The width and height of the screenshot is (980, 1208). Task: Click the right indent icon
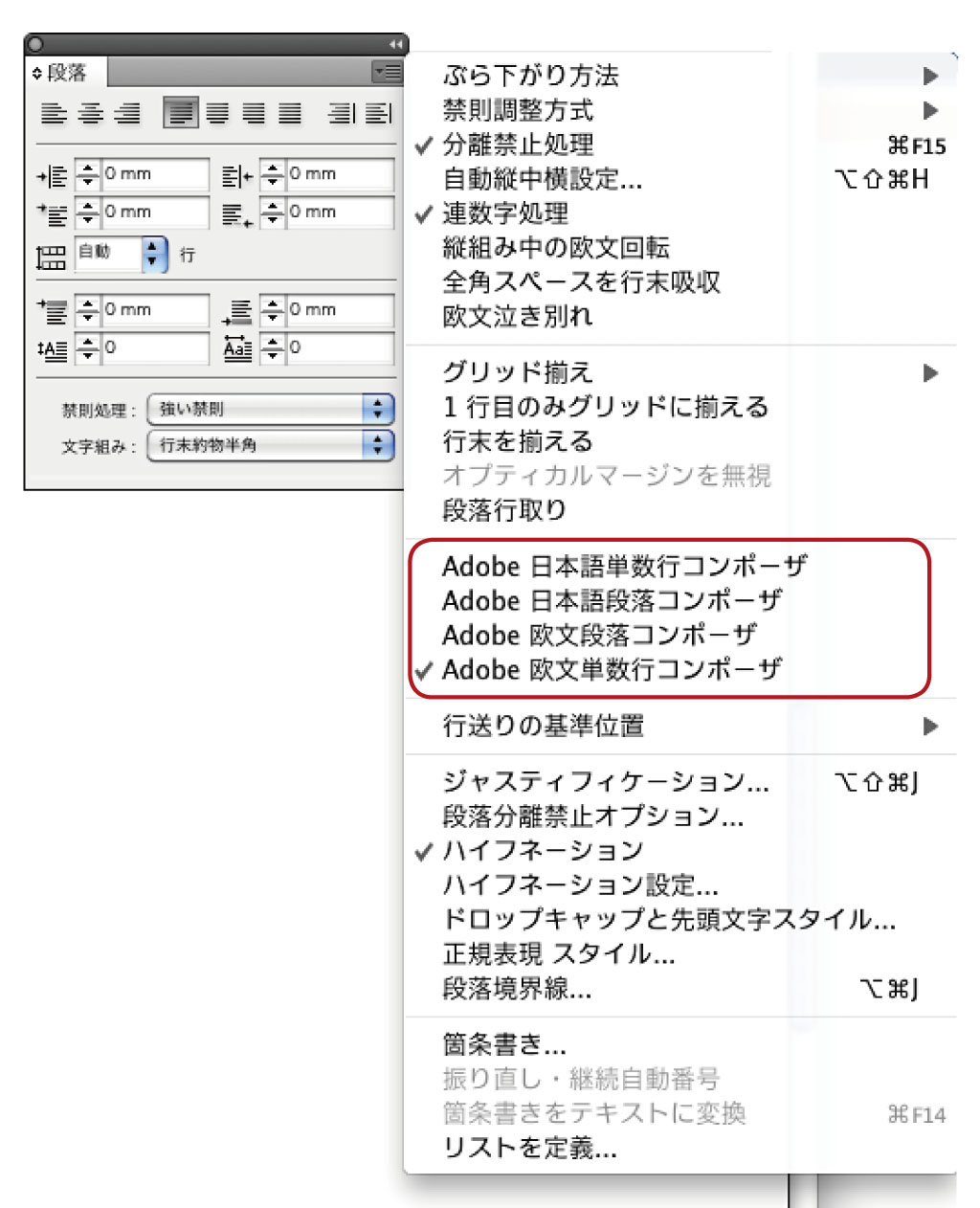point(237,176)
